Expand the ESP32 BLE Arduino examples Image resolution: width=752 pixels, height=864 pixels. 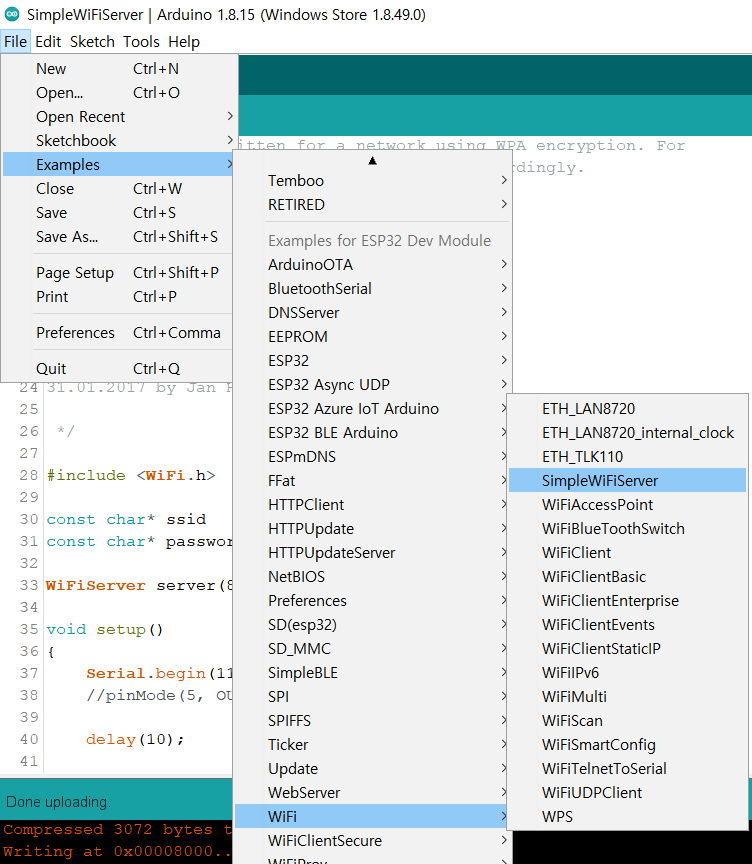332,433
